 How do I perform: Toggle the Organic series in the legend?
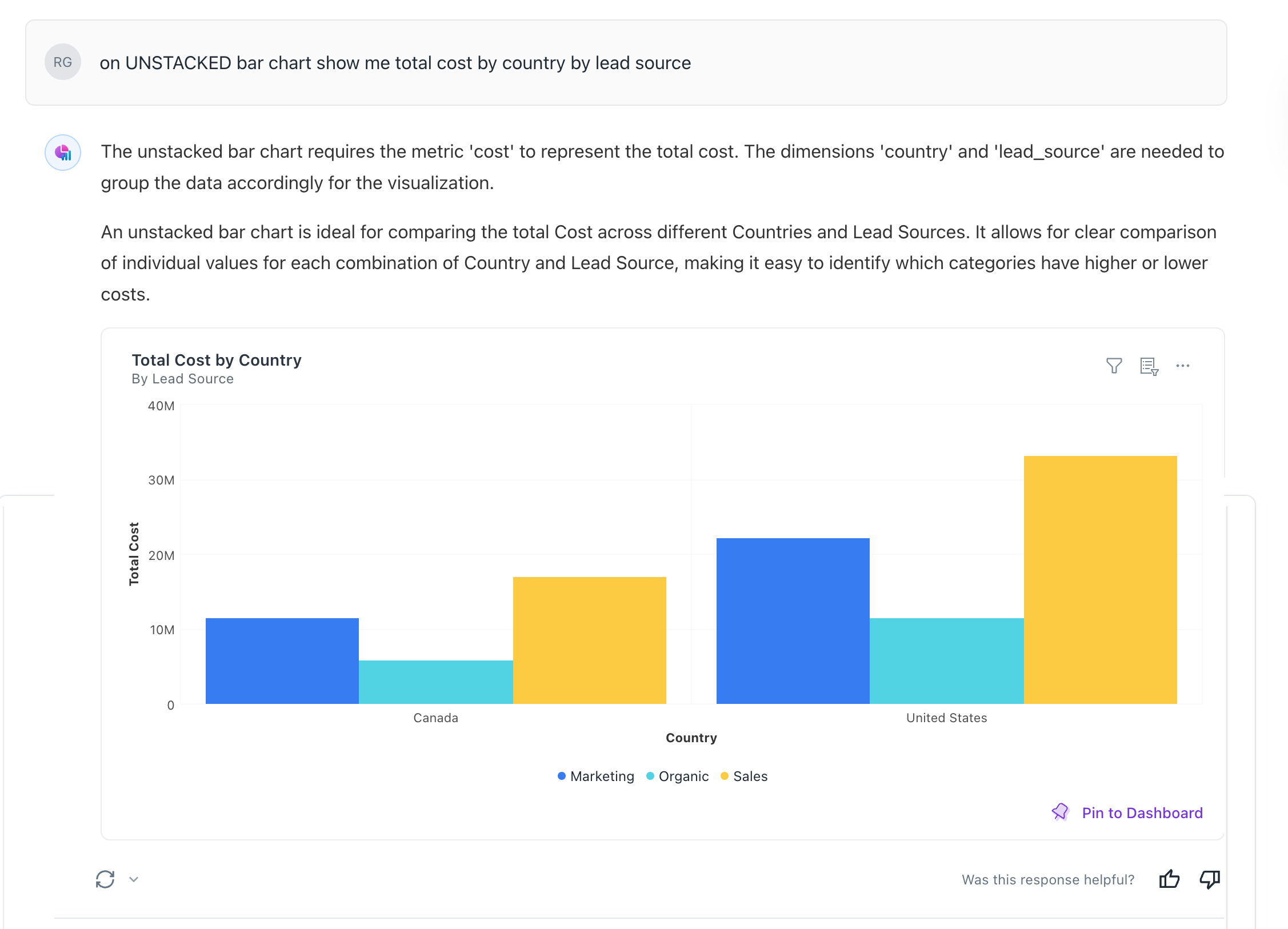678,776
